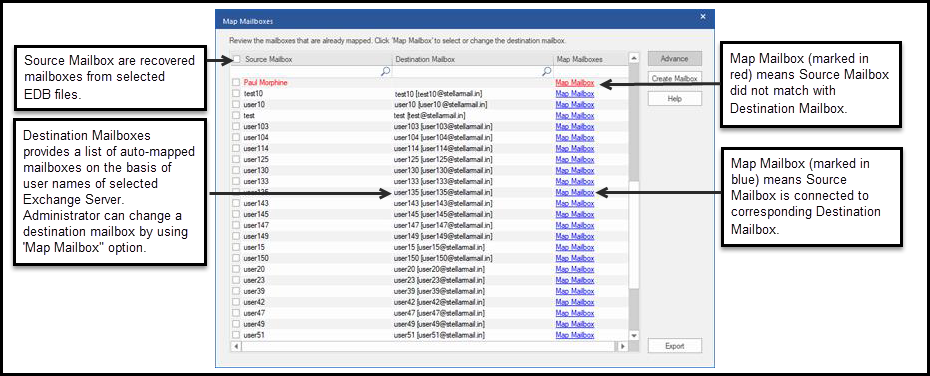Select destination cell user149 [user149@stellarmail.in]
Viewport: 930px width, 376px height.
tap(444, 236)
